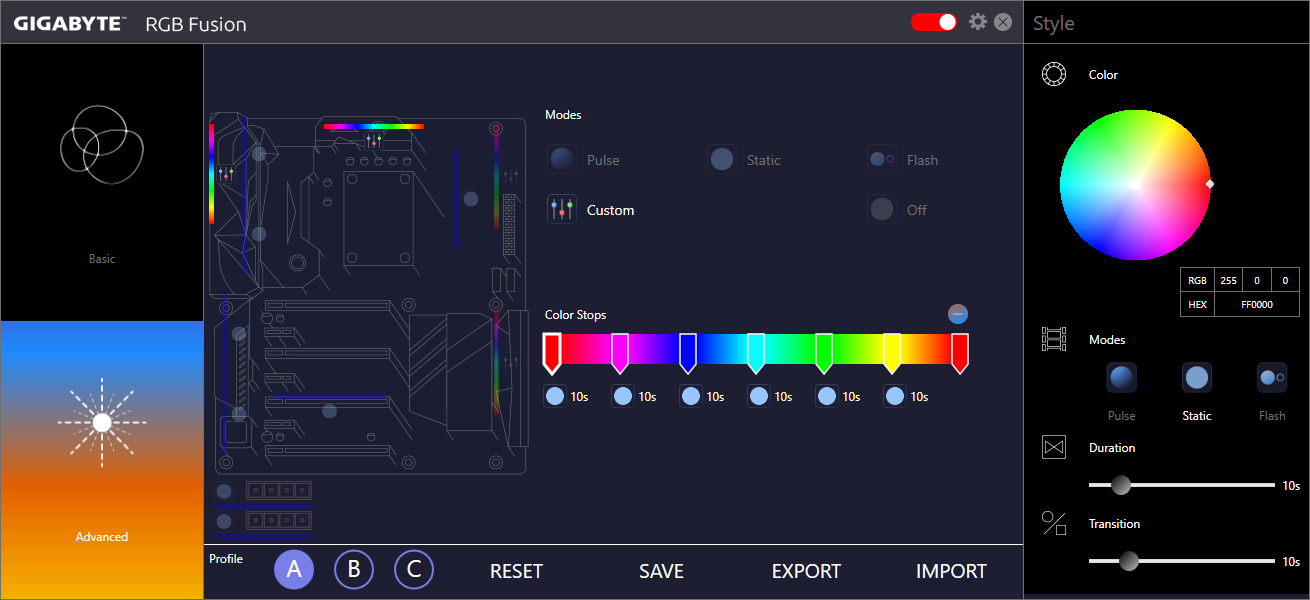This screenshot has height=600, width=1310.
Task: Click the Transition slider handle
Action: pos(1129,561)
